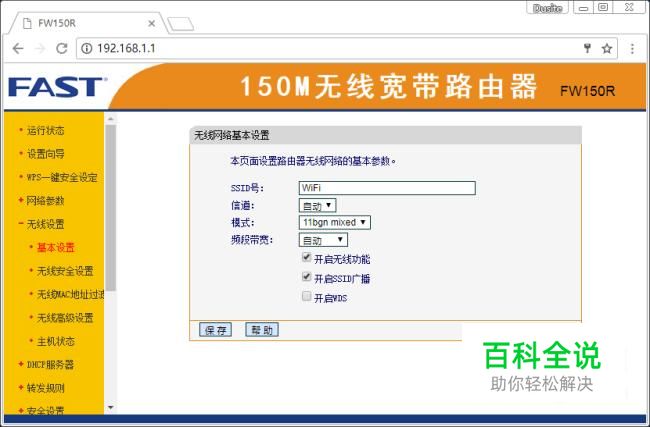Open 无线安全设置 in the sidebar
The image size is (650, 427).
(x=65, y=271)
